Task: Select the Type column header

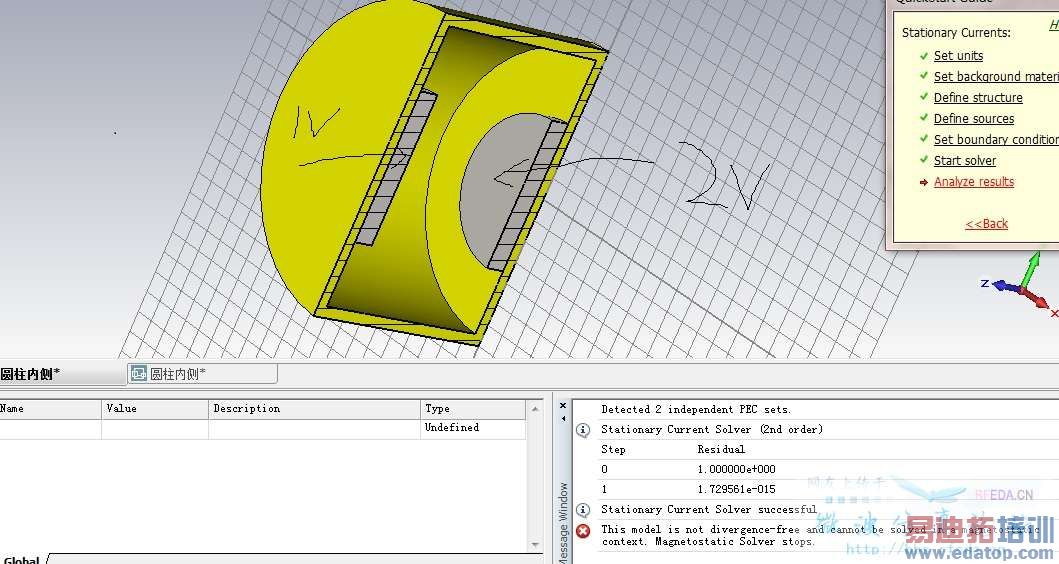Action: [473, 409]
